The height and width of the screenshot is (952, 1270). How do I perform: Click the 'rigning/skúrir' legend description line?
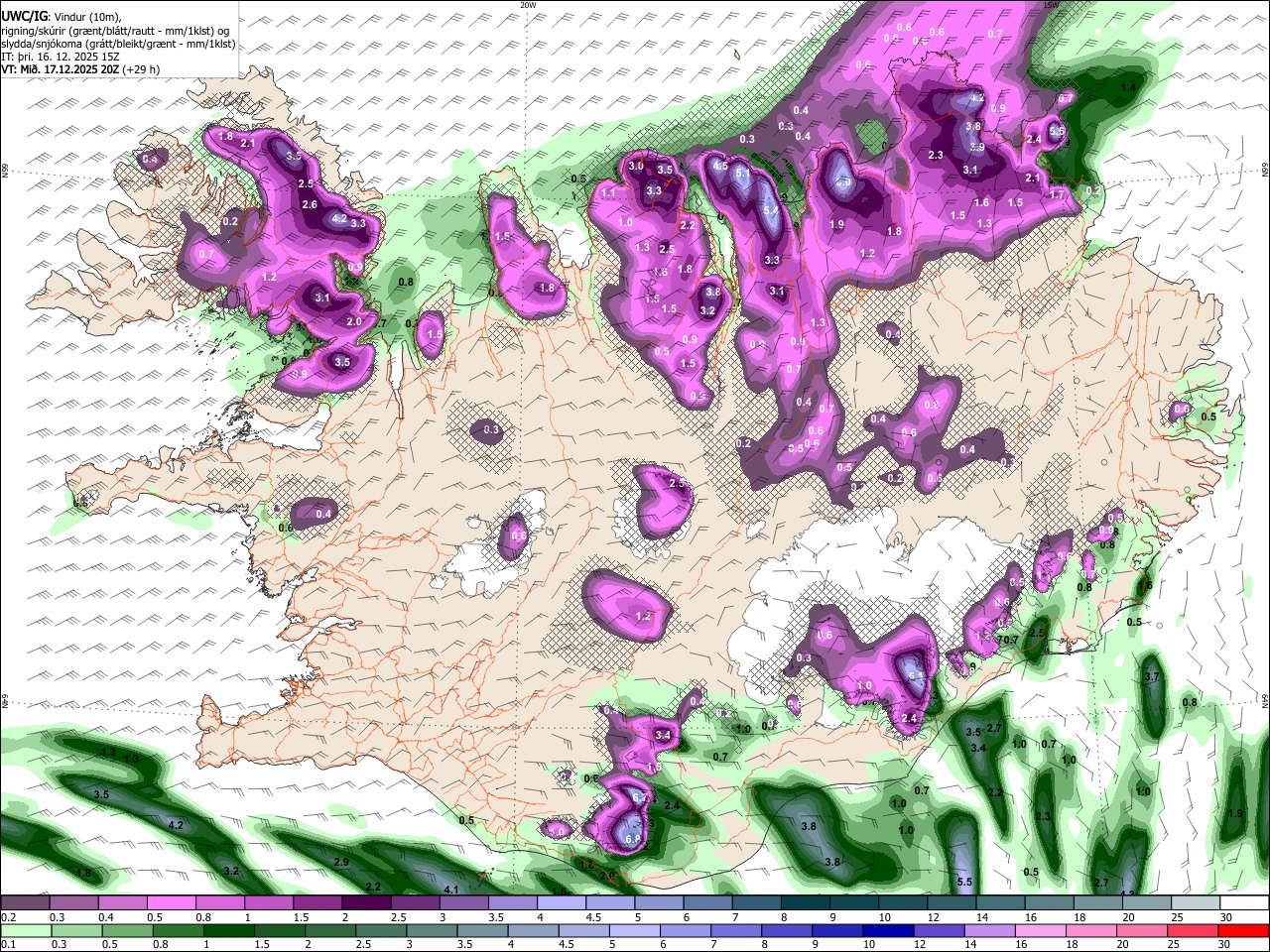pyautogui.click(x=115, y=31)
